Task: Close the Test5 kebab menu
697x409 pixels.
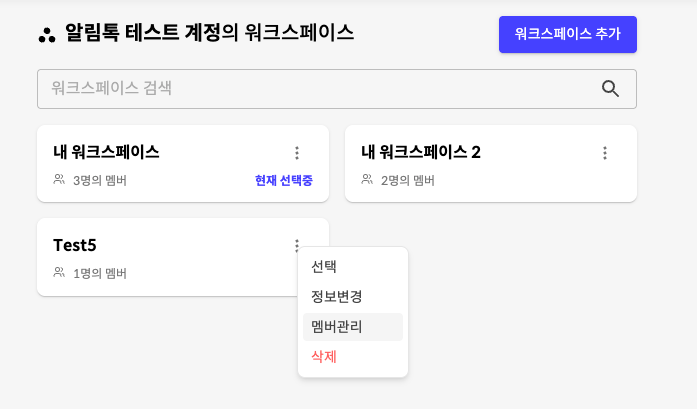Action: coord(297,246)
